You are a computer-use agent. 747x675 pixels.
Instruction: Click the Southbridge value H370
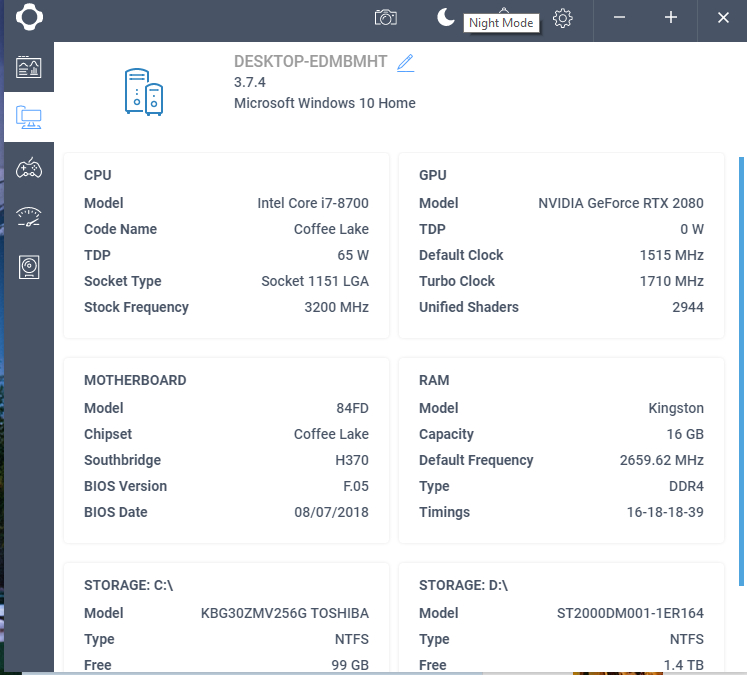[352, 460]
